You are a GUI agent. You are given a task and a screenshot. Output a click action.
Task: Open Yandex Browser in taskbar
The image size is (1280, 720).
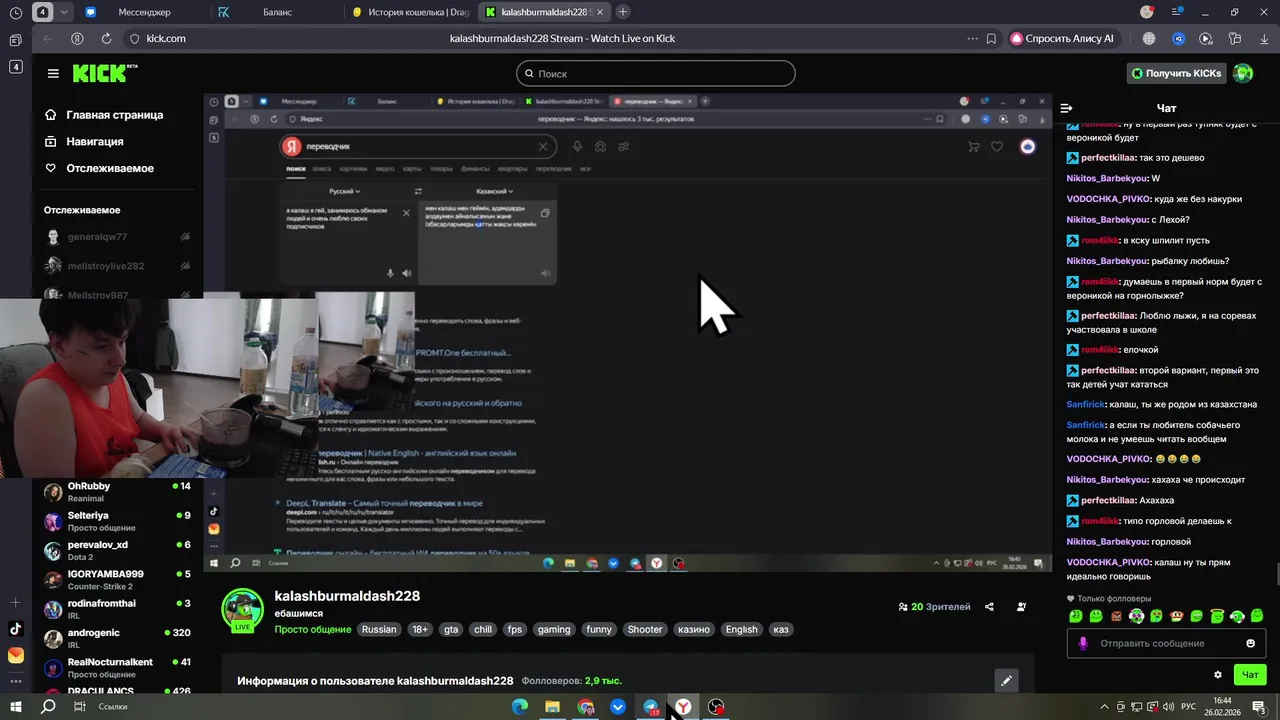(683, 707)
